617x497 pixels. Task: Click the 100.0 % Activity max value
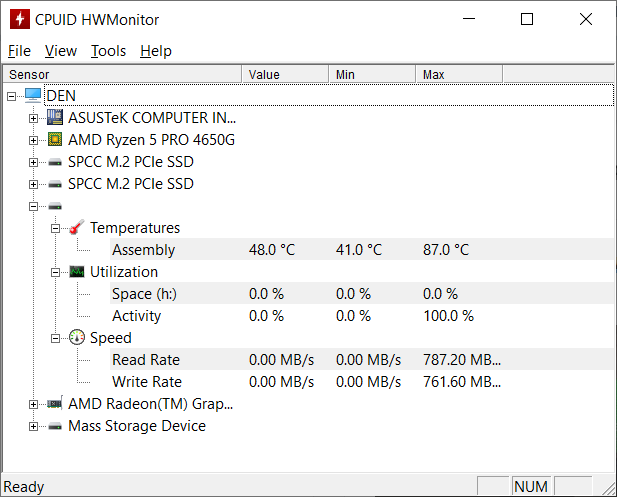[x=448, y=316]
